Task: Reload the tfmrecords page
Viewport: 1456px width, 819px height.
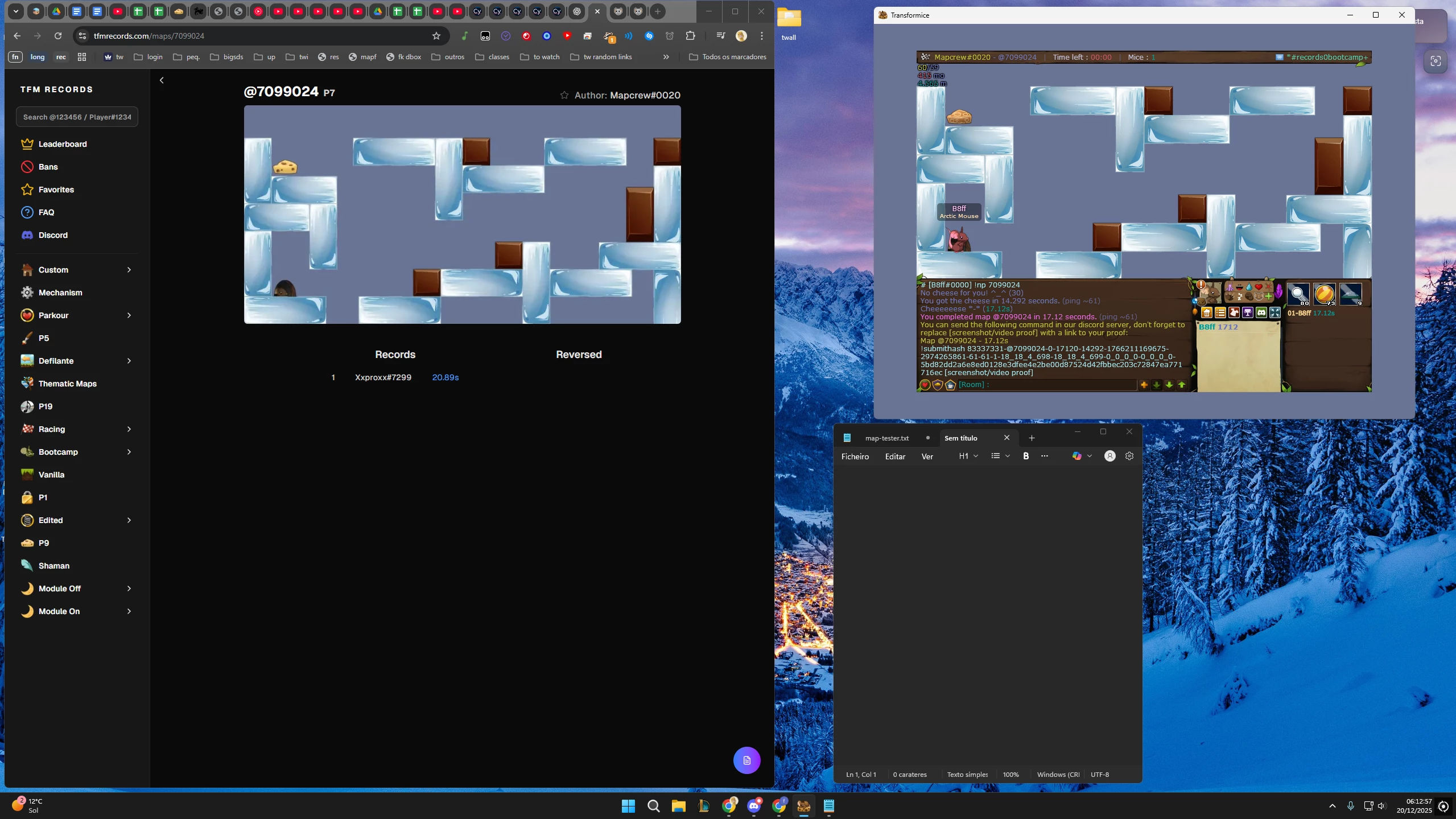Action: click(57, 36)
